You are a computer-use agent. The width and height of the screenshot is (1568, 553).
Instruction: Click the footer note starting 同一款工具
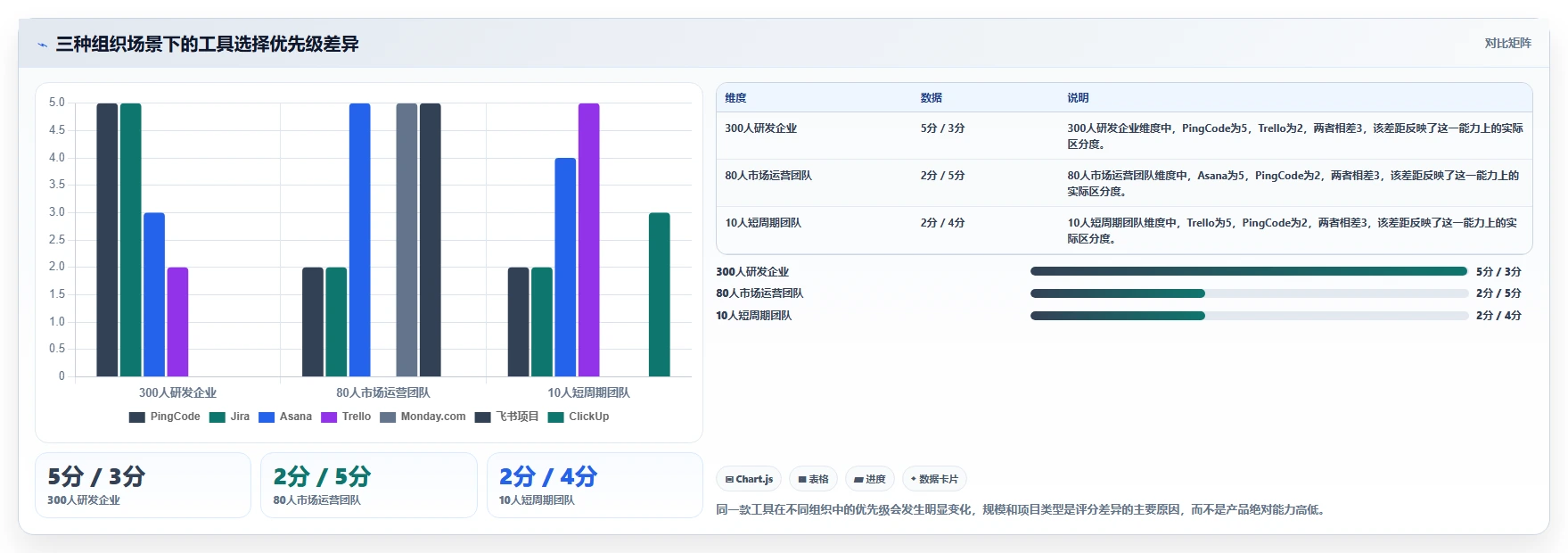click(x=1022, y=510)
